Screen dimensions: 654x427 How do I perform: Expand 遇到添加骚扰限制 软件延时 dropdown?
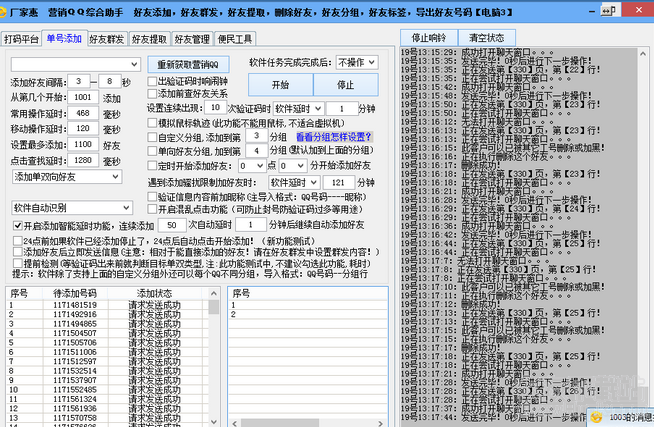(x=294, y=182)
